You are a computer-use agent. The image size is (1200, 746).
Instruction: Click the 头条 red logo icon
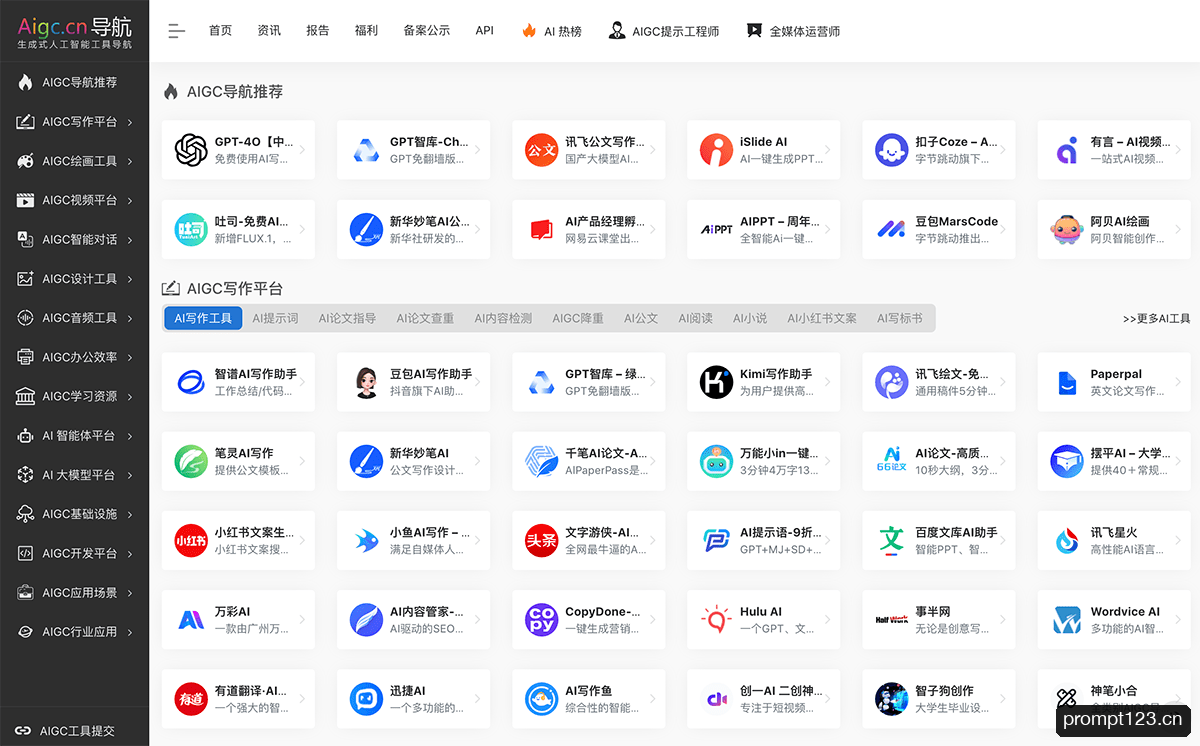pyautogui.click(x=541, y=541)
